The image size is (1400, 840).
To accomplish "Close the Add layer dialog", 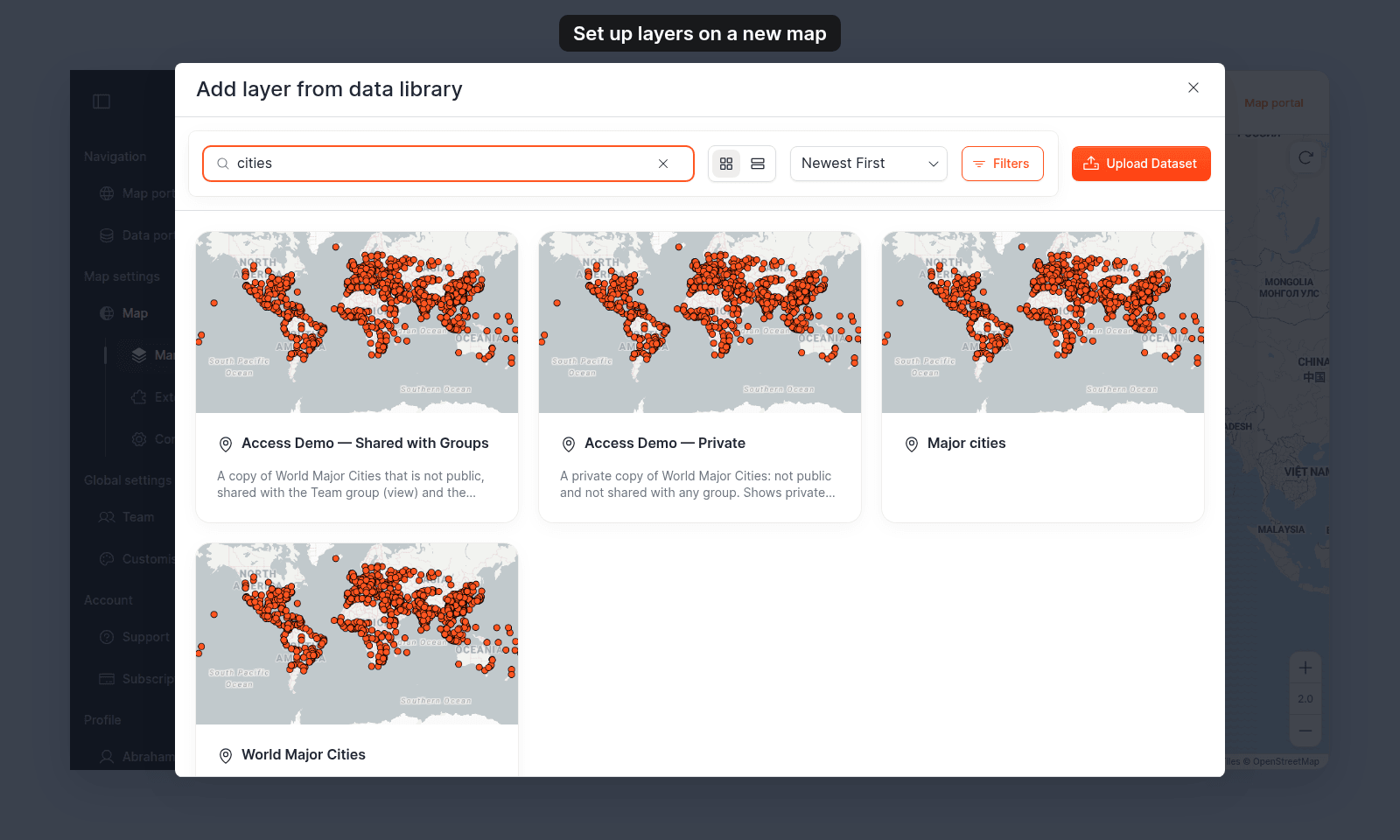I will pos(1193,87).
